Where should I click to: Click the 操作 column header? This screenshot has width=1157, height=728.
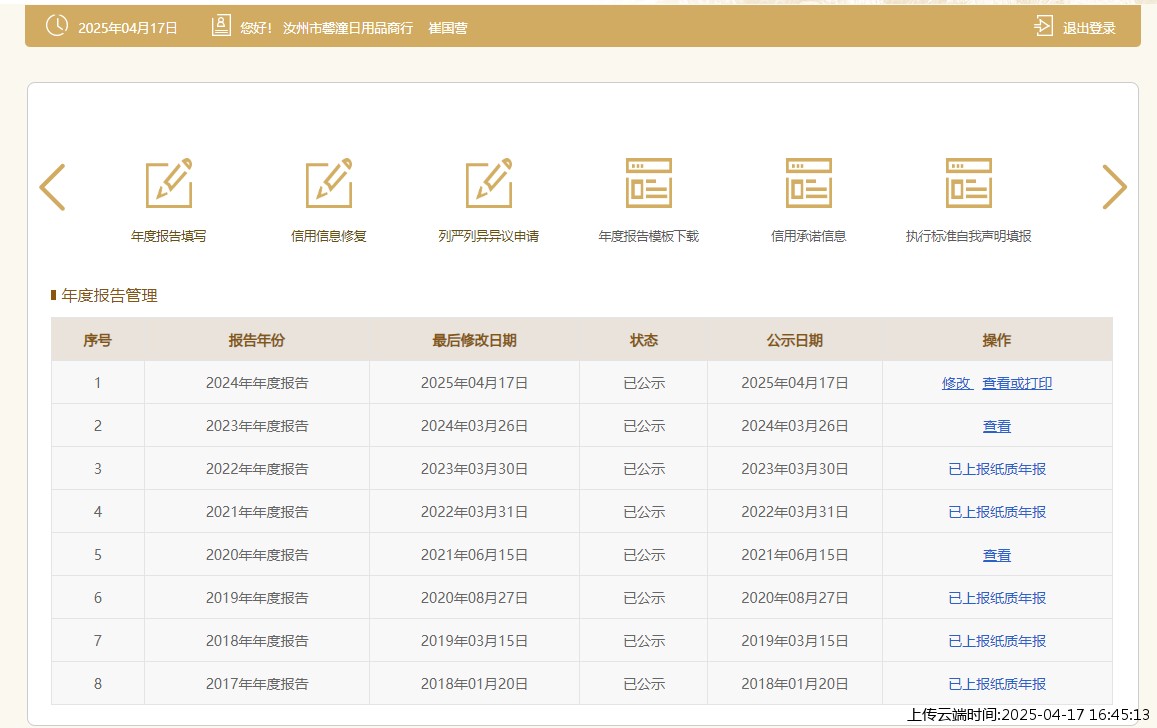pyautogui.click(x=997, y=340)
